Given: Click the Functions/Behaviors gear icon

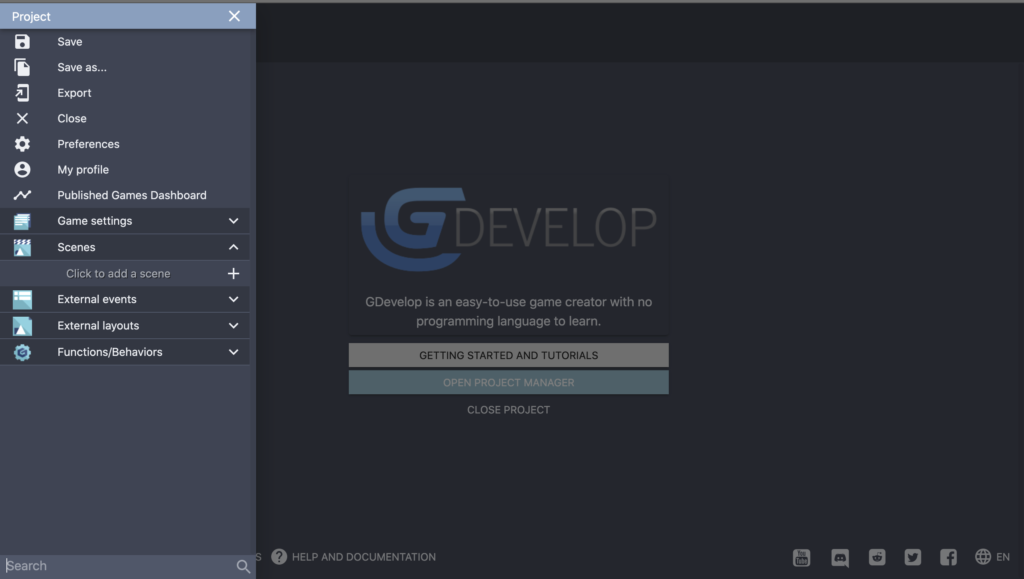Looking at the screenshot, I should coord(22,352).
